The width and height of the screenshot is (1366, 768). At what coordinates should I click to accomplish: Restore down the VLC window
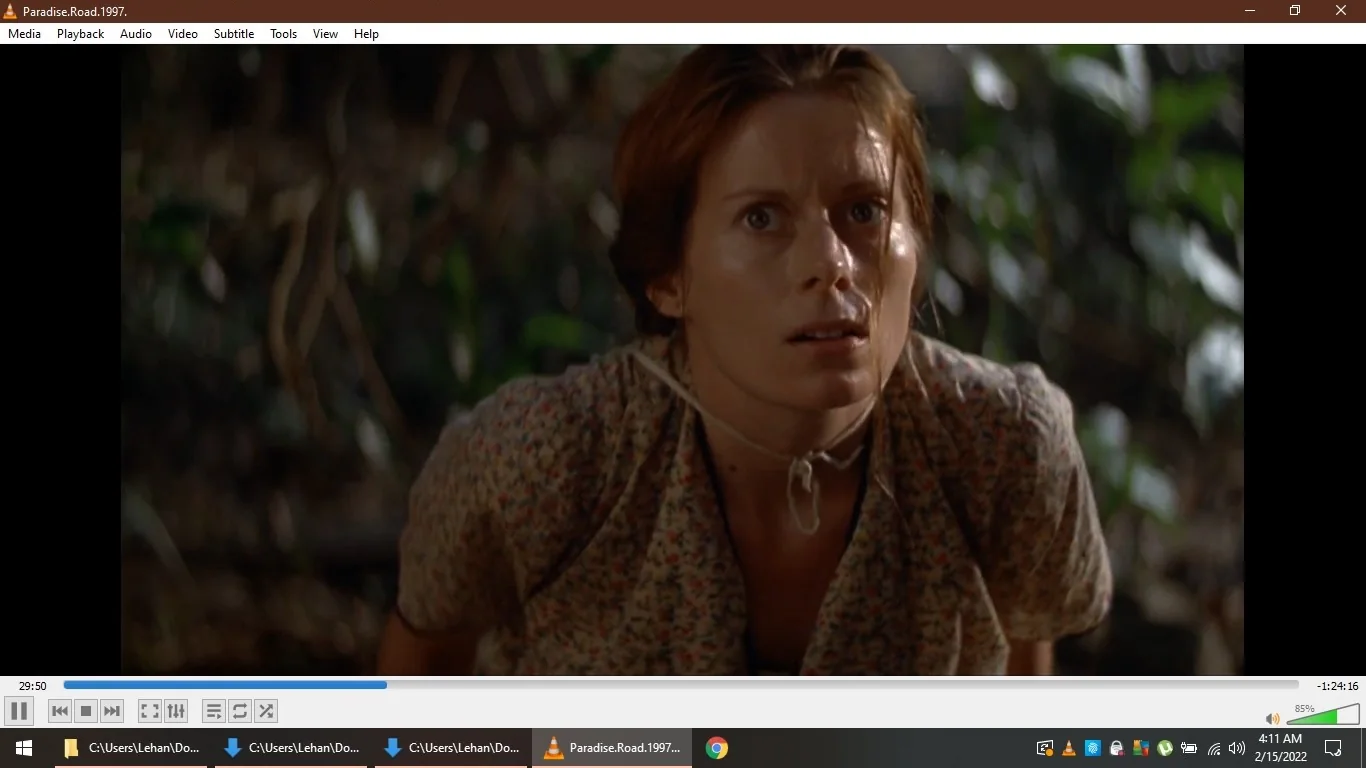coord(1295,11)
